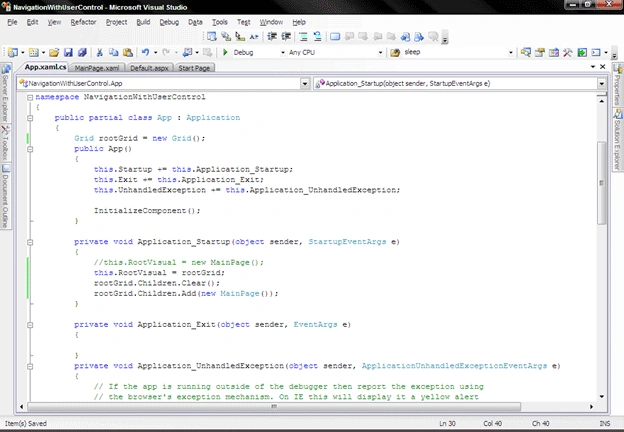Click the Save All icon

[x=82, y=53]
